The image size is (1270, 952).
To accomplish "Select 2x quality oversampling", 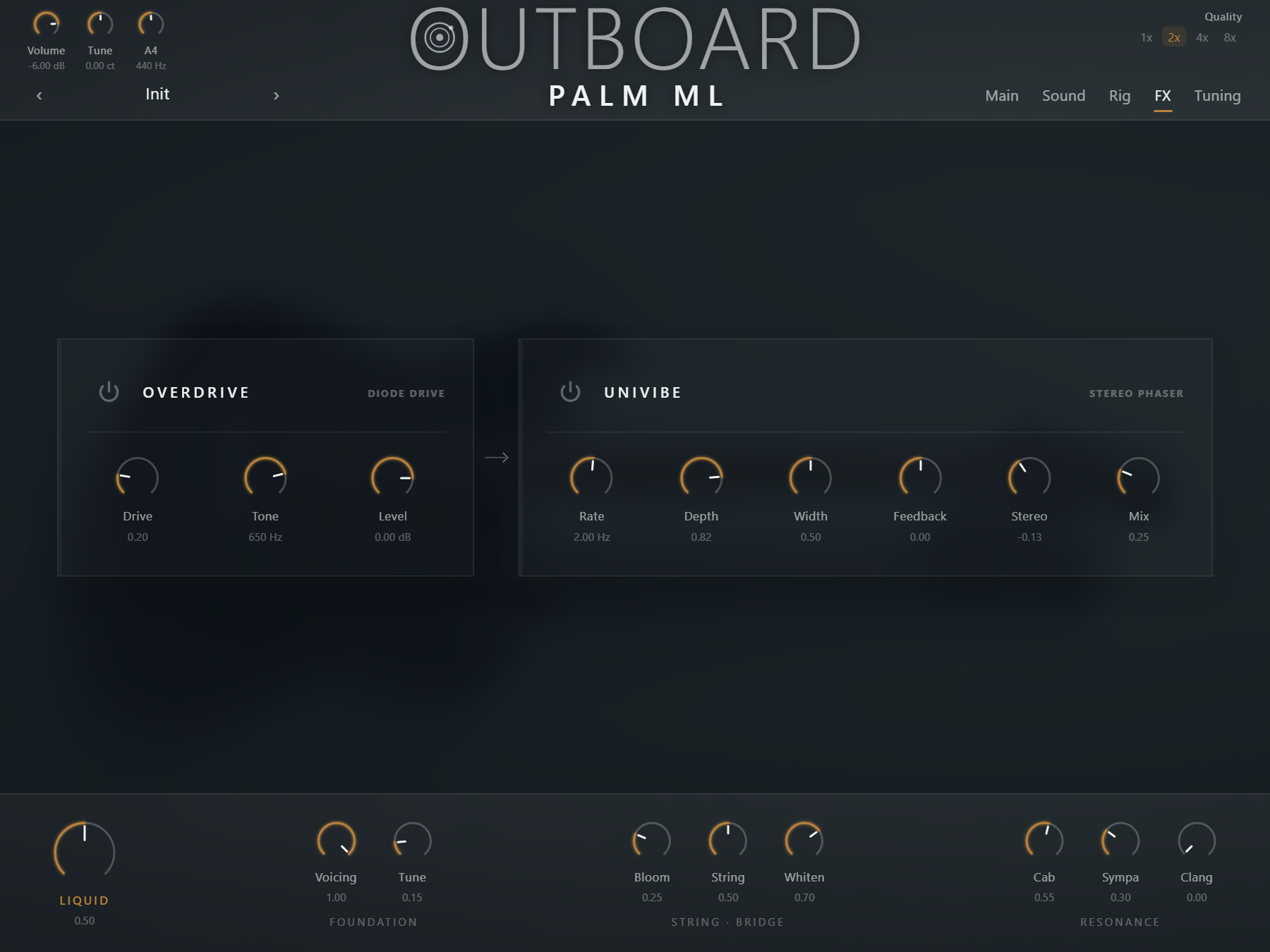I will pyautogui.click(x=1174, y=37).
